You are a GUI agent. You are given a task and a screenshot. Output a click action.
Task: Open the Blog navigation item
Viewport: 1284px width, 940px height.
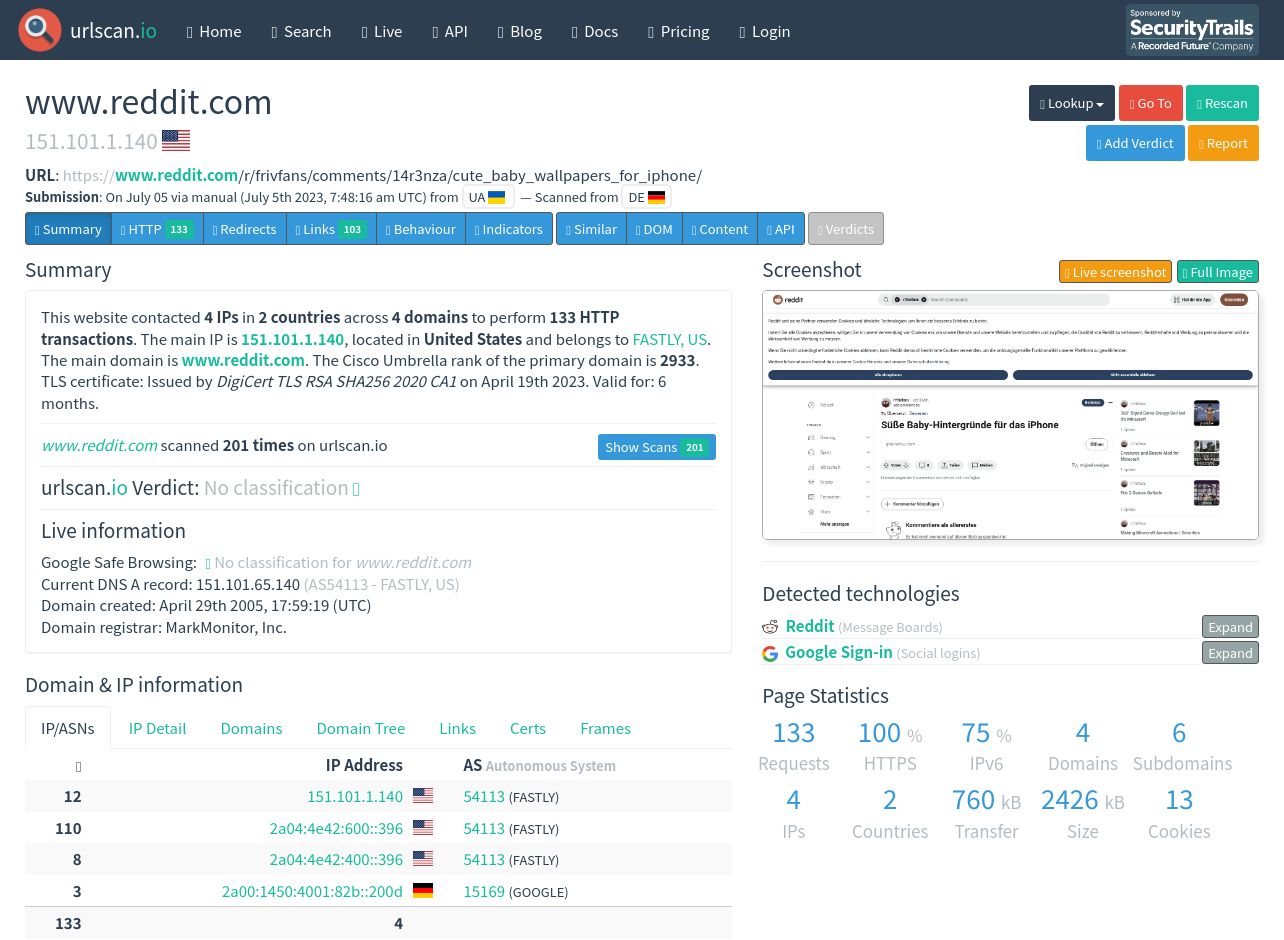(x=520, y=31)
